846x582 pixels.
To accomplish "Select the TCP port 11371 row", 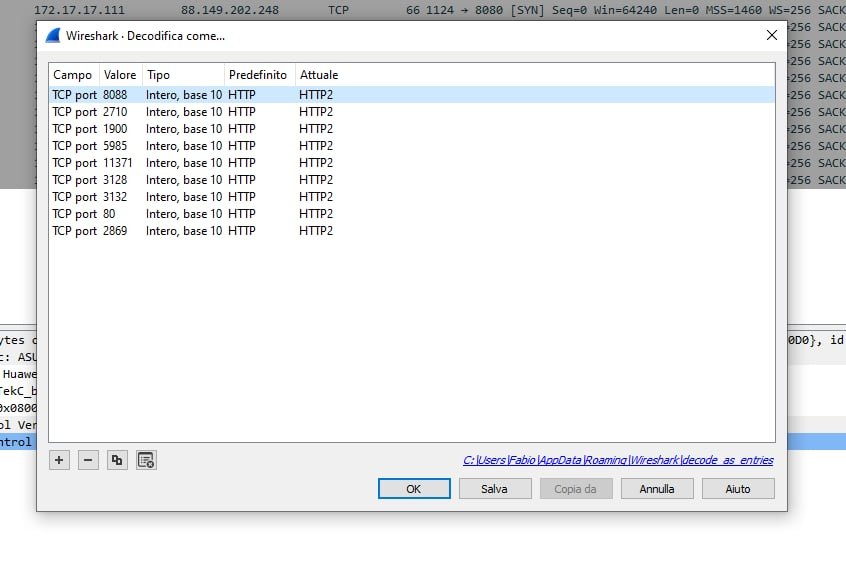I will click(x=412, y=163).
